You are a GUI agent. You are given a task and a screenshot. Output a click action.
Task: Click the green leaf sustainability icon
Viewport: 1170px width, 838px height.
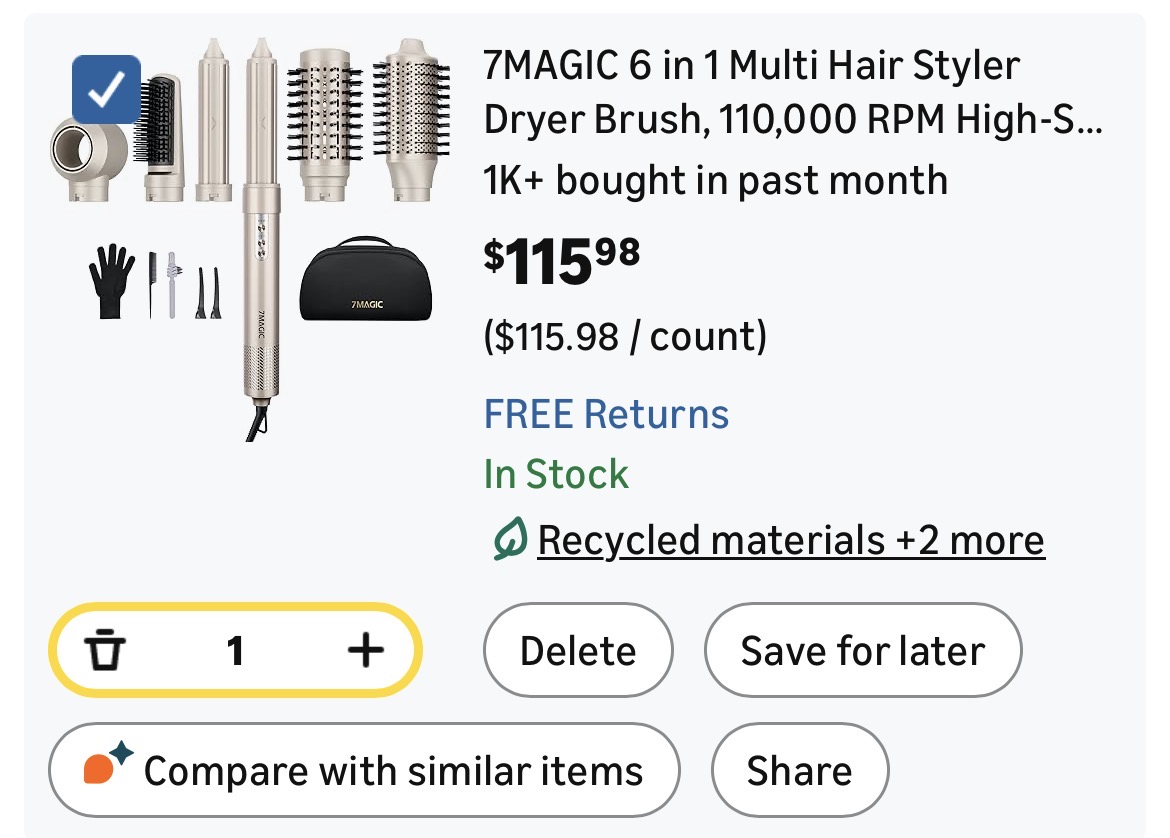pyautogui.click(x=509, y=541)
